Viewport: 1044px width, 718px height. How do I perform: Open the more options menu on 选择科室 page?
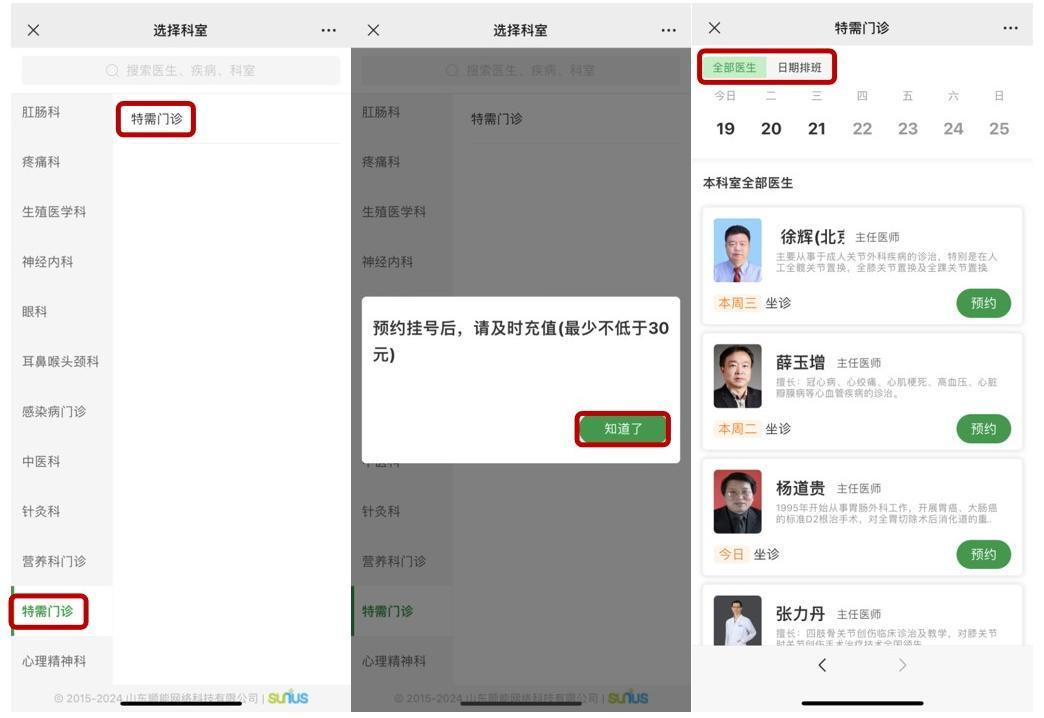(x=326, y=29)
